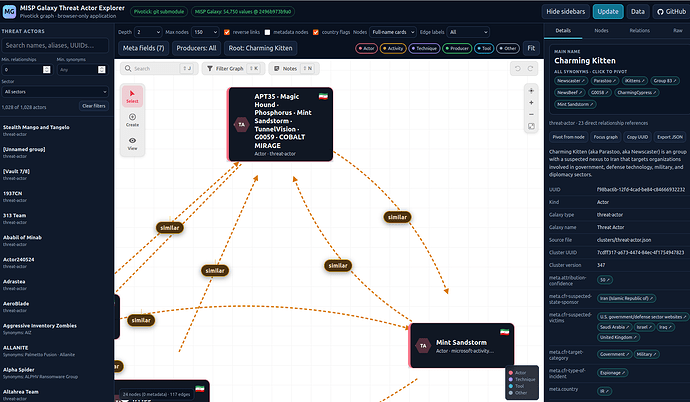Toggle the reverse links checkbox
Screen dimensions: 690x402
[227, 32]
